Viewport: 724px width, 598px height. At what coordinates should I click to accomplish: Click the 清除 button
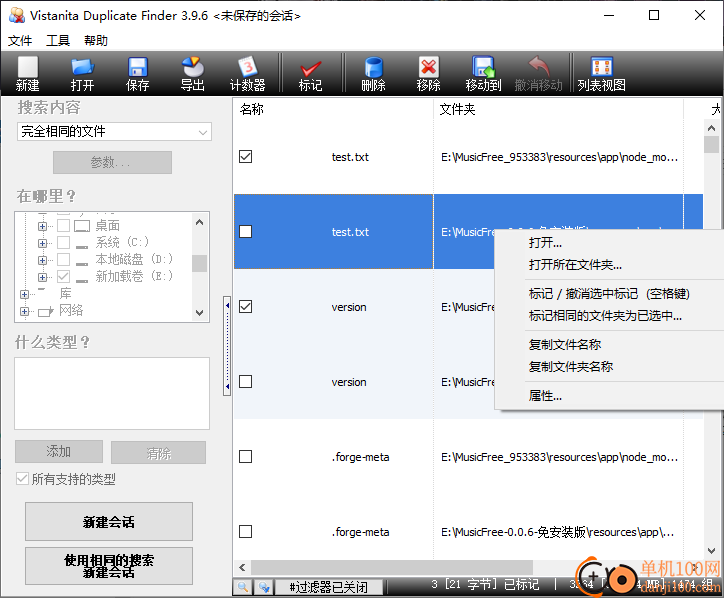click(158, 453)
